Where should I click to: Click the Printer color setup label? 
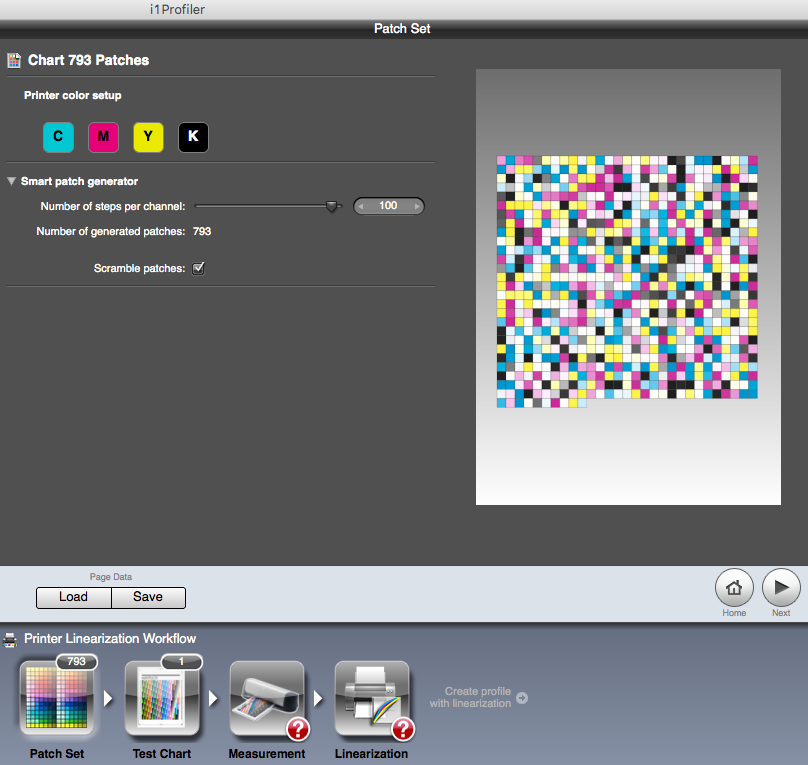(73, 95)
